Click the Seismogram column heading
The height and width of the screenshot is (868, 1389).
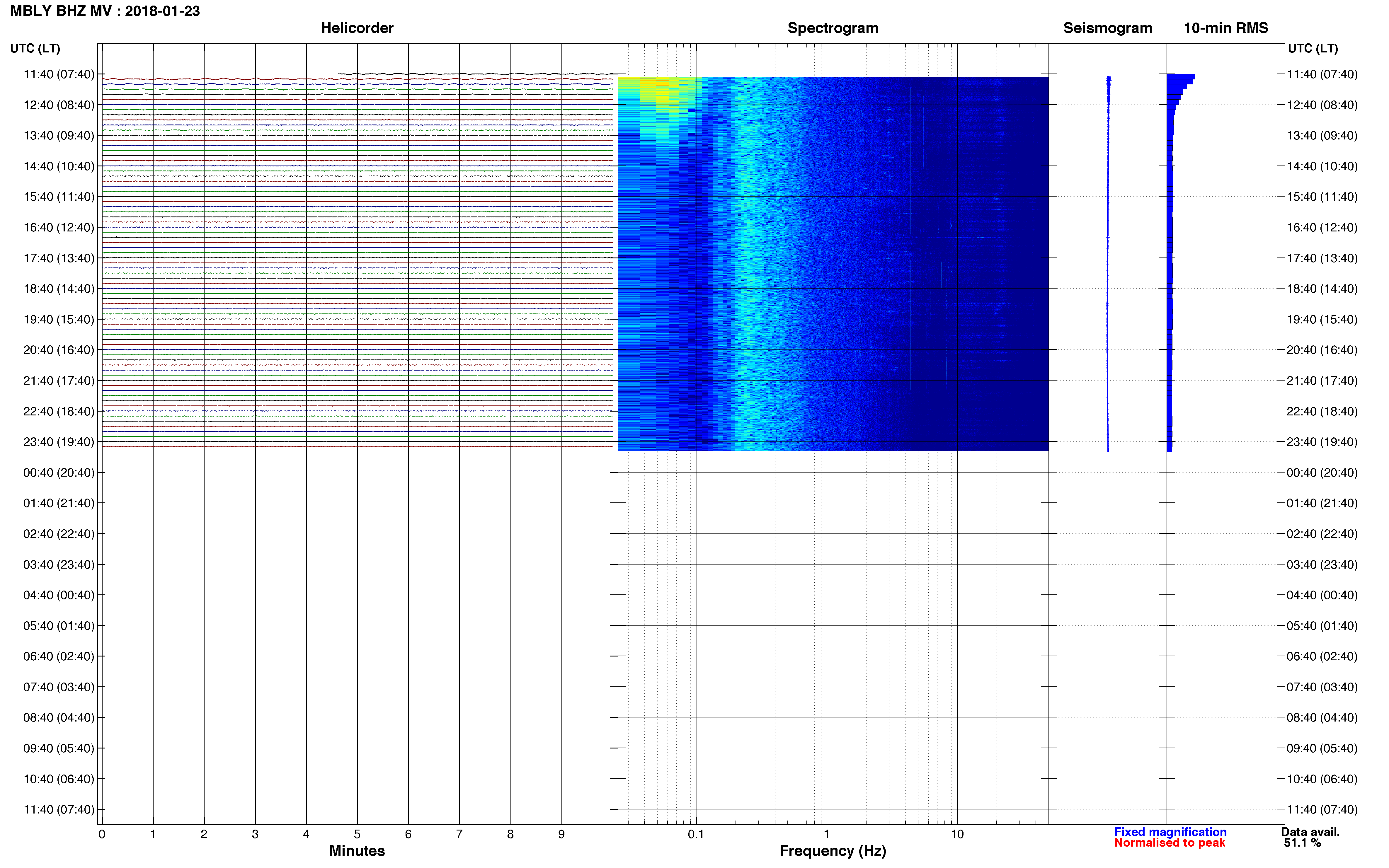pos(1108,28)
